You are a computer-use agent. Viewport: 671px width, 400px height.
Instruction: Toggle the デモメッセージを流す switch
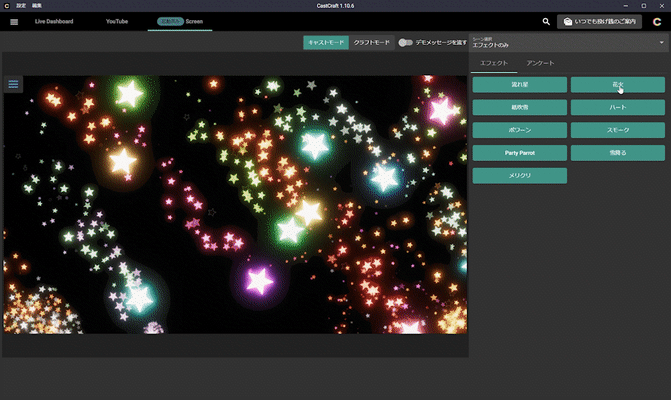tap(406, 42)
